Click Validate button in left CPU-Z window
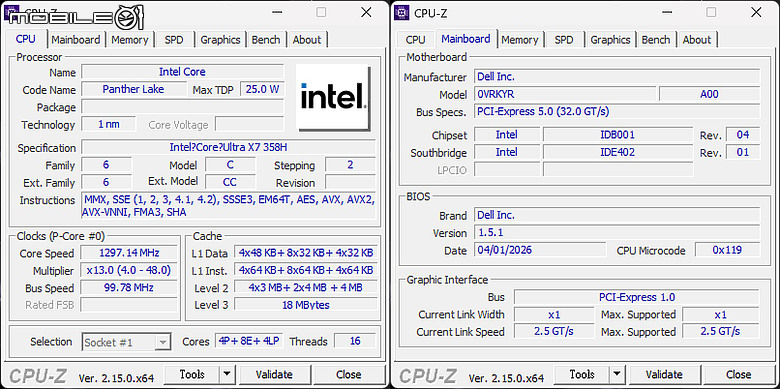Image resolution: width=780 pixels, height=389 pixels. click(x=274, y=374)
